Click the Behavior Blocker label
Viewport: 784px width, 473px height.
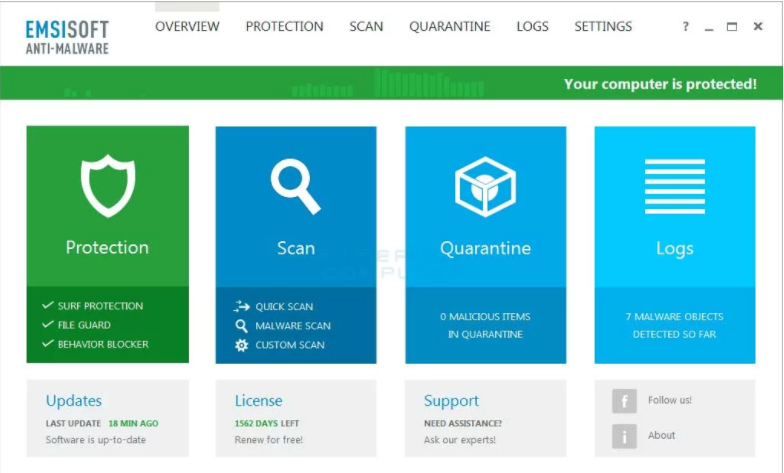click(103, 344)
